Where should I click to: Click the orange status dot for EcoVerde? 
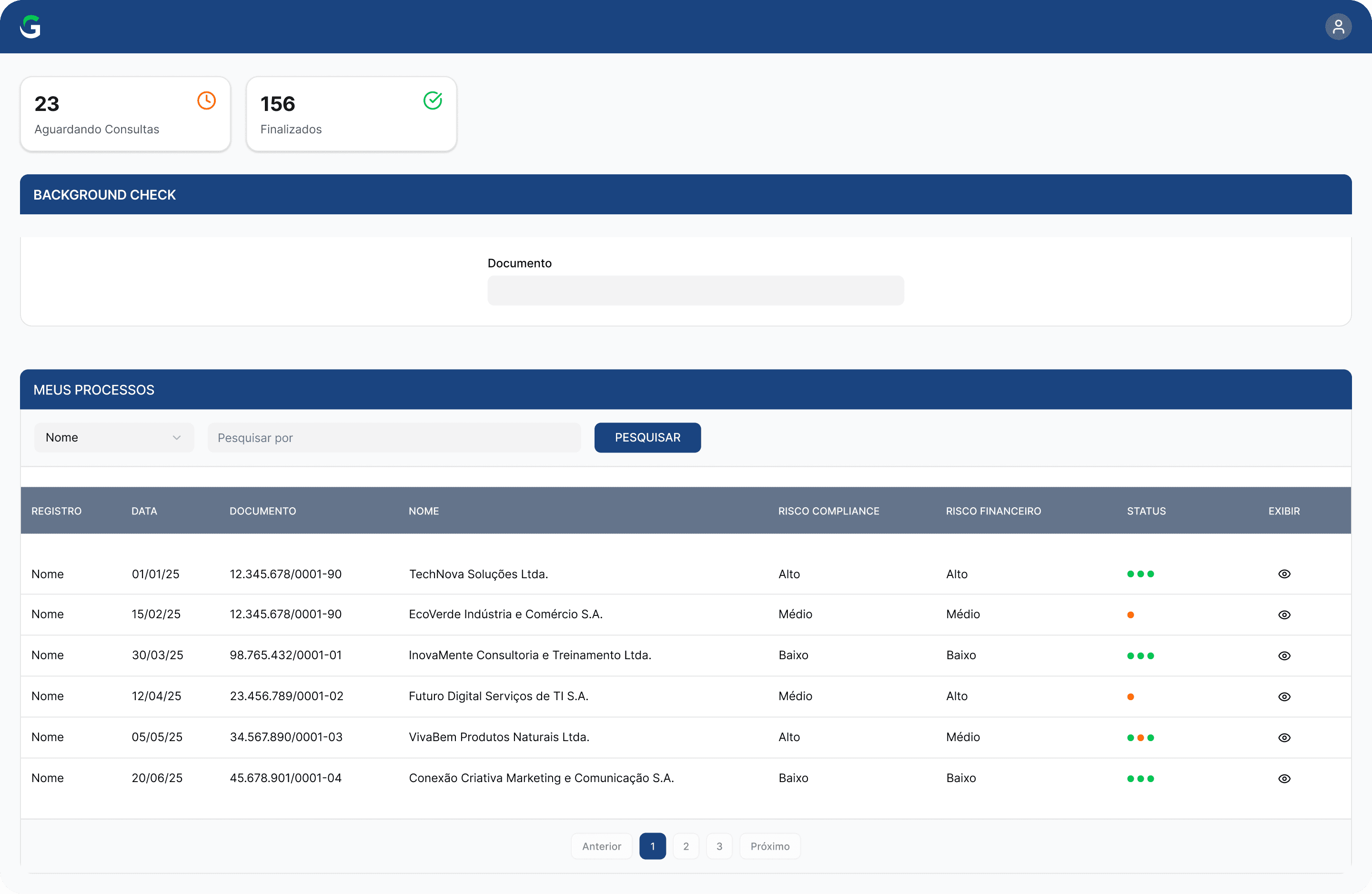click(1130, 615)
